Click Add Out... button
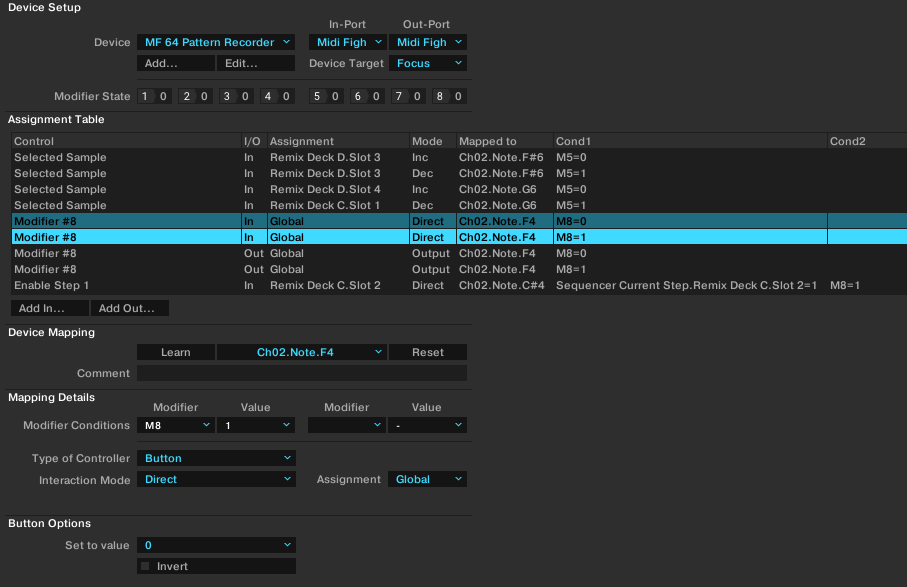The image size is (907, 587). click(130, 308)
